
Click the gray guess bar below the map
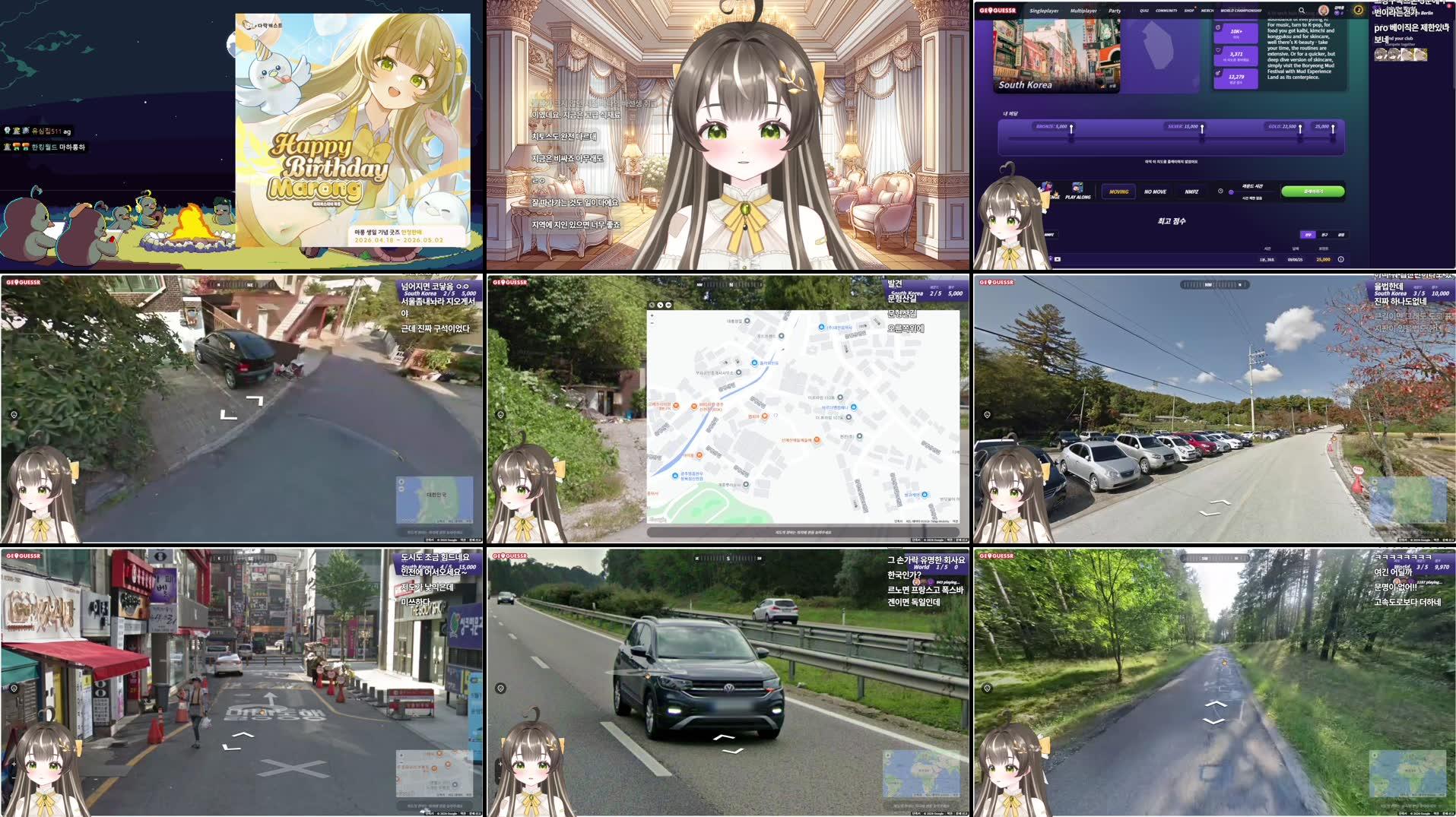[803, 532]
